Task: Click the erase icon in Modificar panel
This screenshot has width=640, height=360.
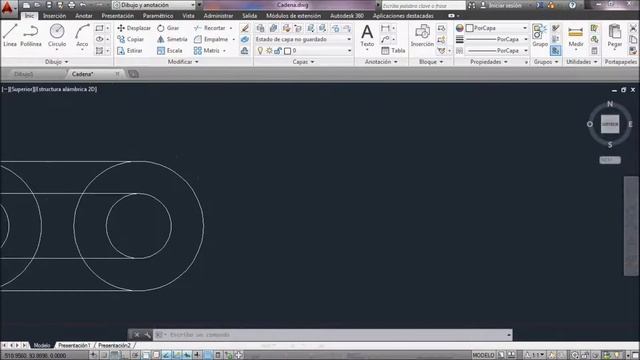Action: (x=244, y=28)
